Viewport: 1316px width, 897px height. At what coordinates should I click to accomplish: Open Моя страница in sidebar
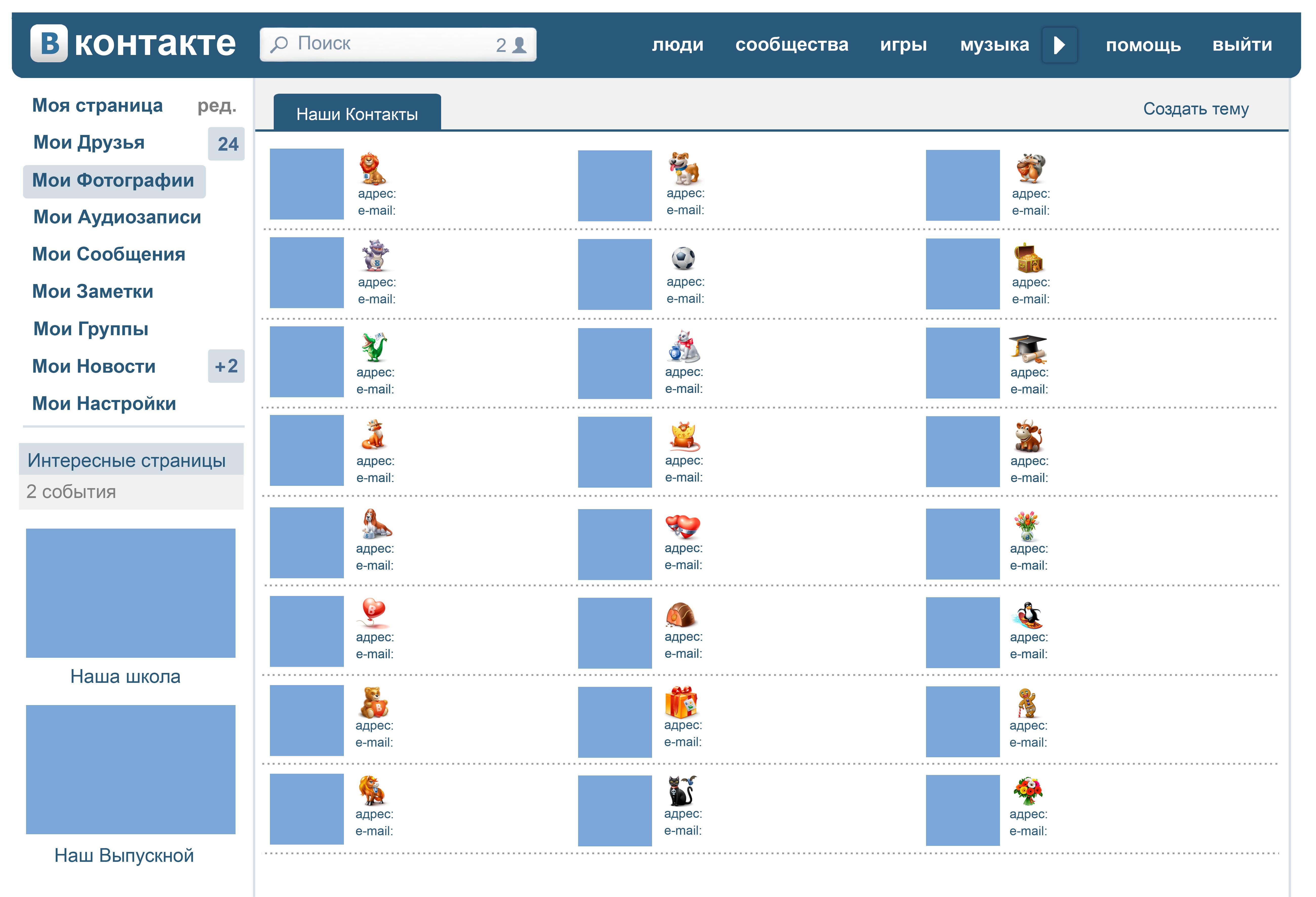(x=97, y=105)
